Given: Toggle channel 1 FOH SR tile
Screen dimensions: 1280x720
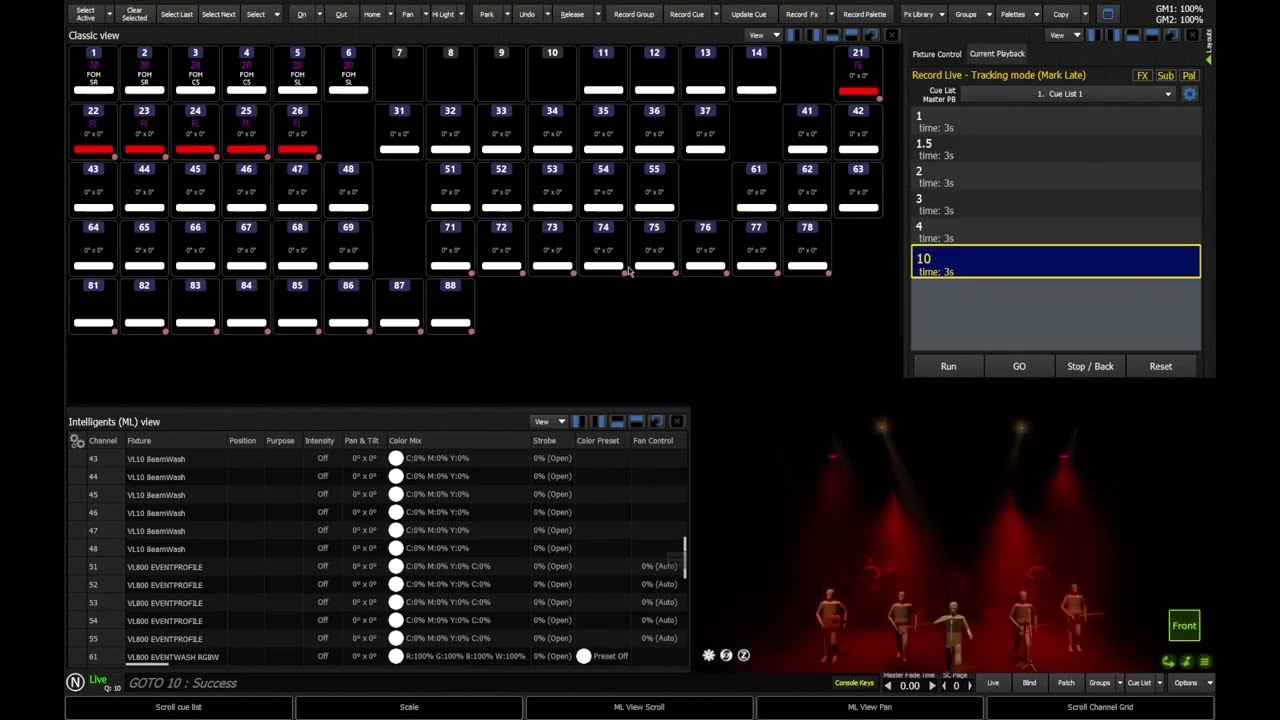Looking at the screenshot, I should click(93, 73).
